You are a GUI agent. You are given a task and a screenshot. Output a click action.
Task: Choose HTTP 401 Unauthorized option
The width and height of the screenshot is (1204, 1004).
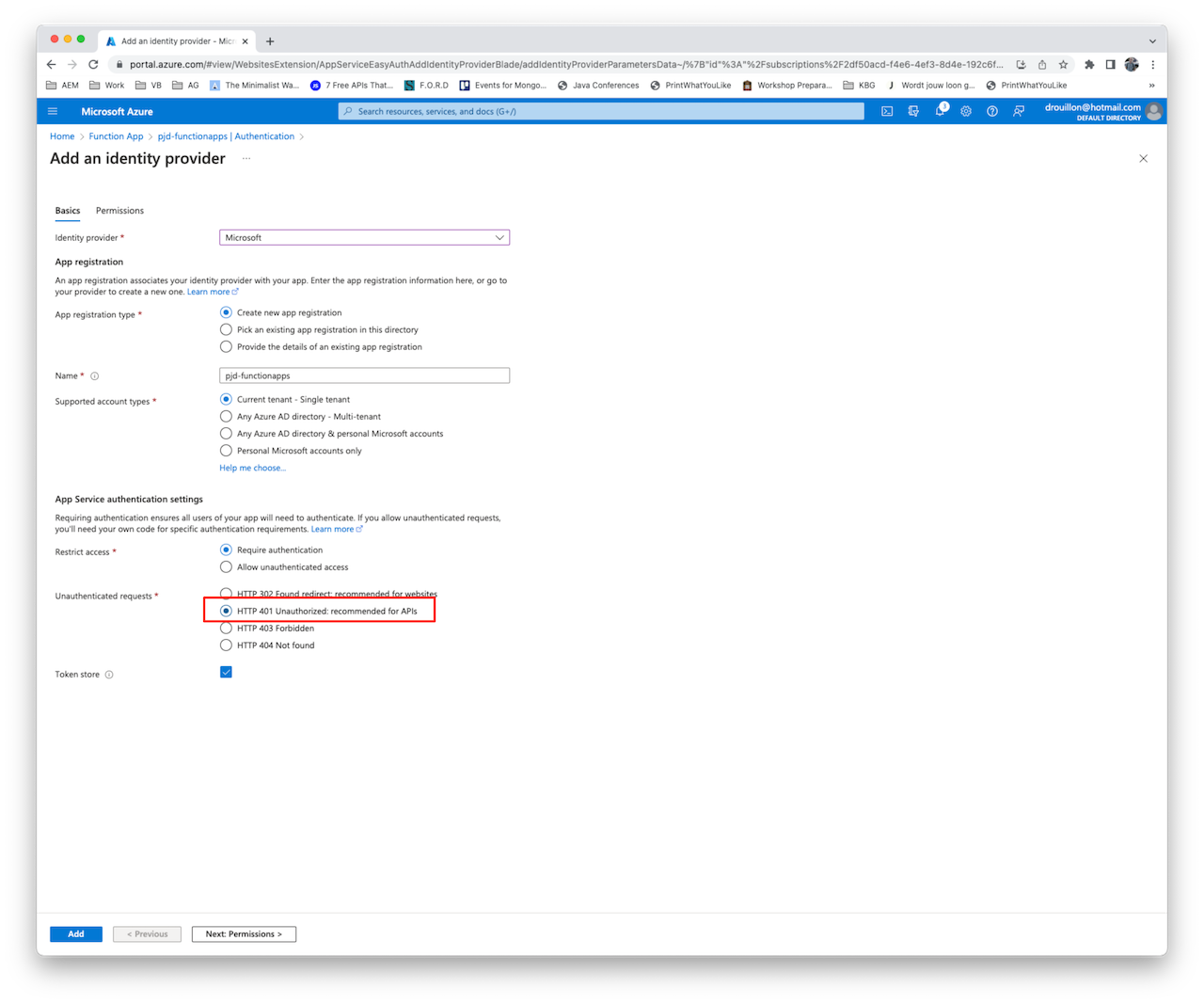click(x=226, y=611)
